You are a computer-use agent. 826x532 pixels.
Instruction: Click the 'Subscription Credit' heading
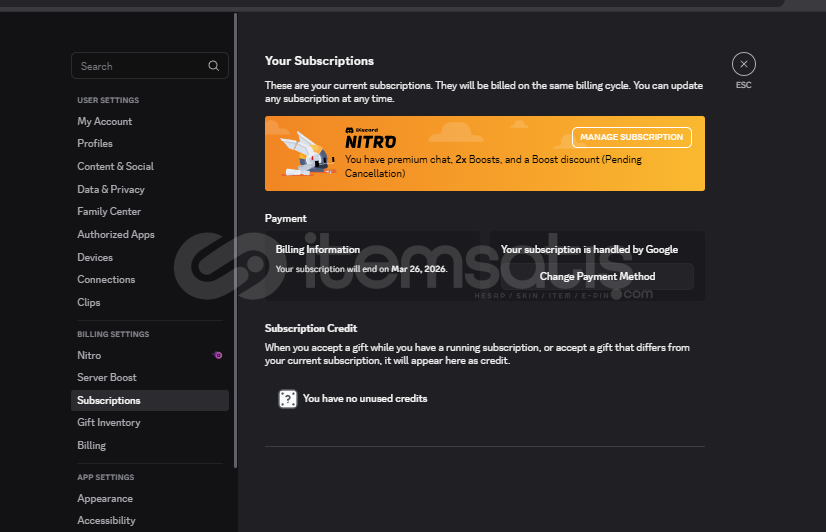coord(311,328)
